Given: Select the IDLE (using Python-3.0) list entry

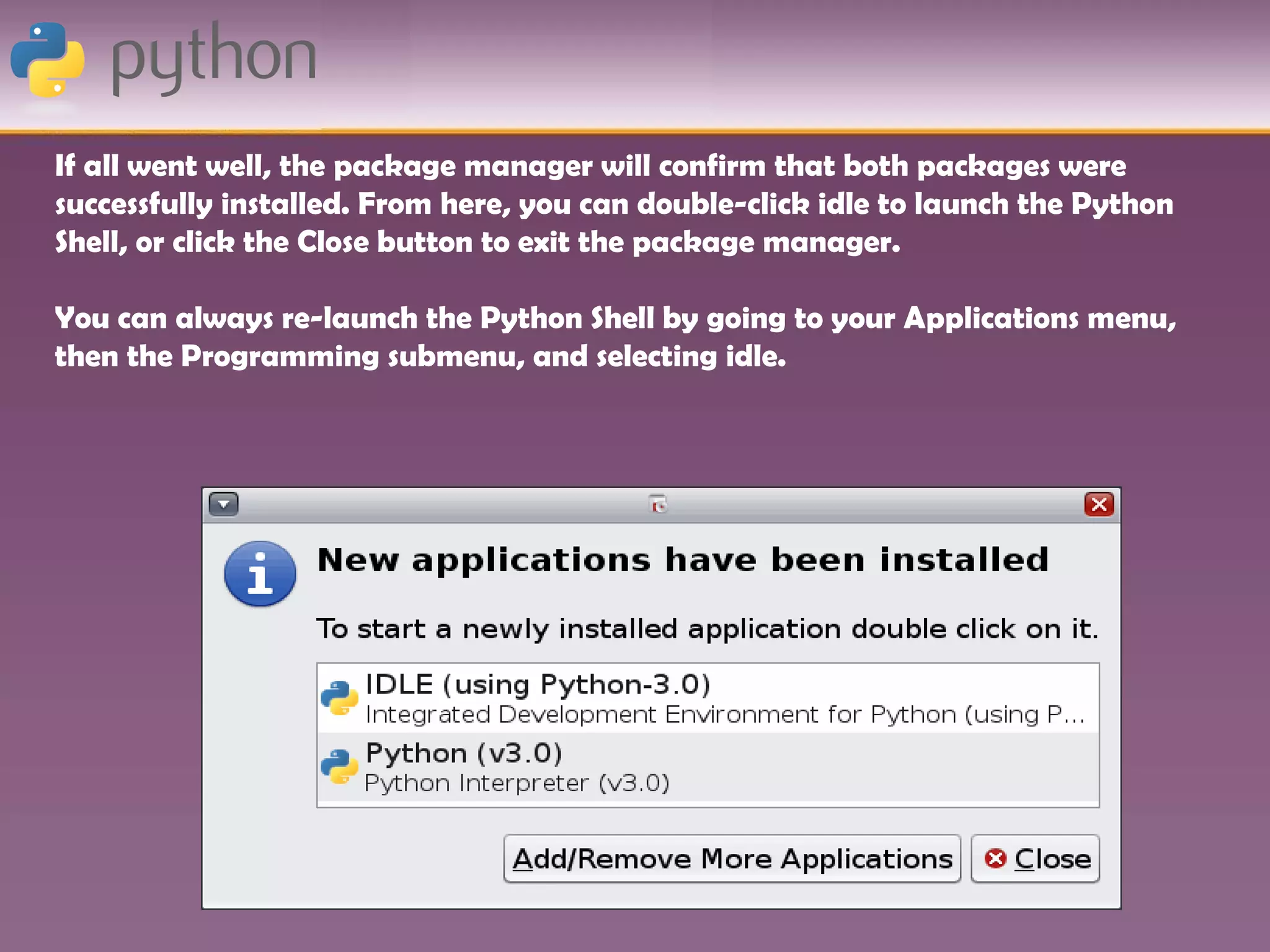Looking at the screenshot, I should coord(708,698).
